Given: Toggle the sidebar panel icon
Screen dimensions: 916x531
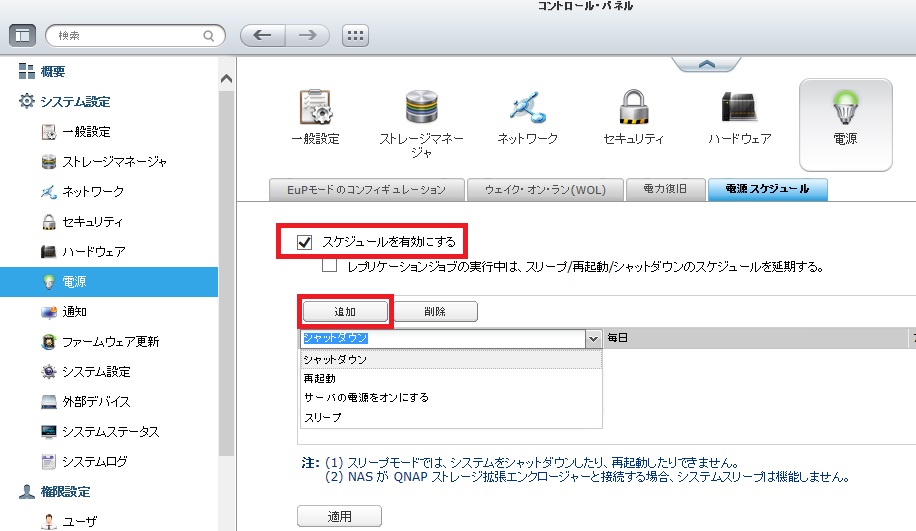Looking at the screenshot, I should (22, 36).
